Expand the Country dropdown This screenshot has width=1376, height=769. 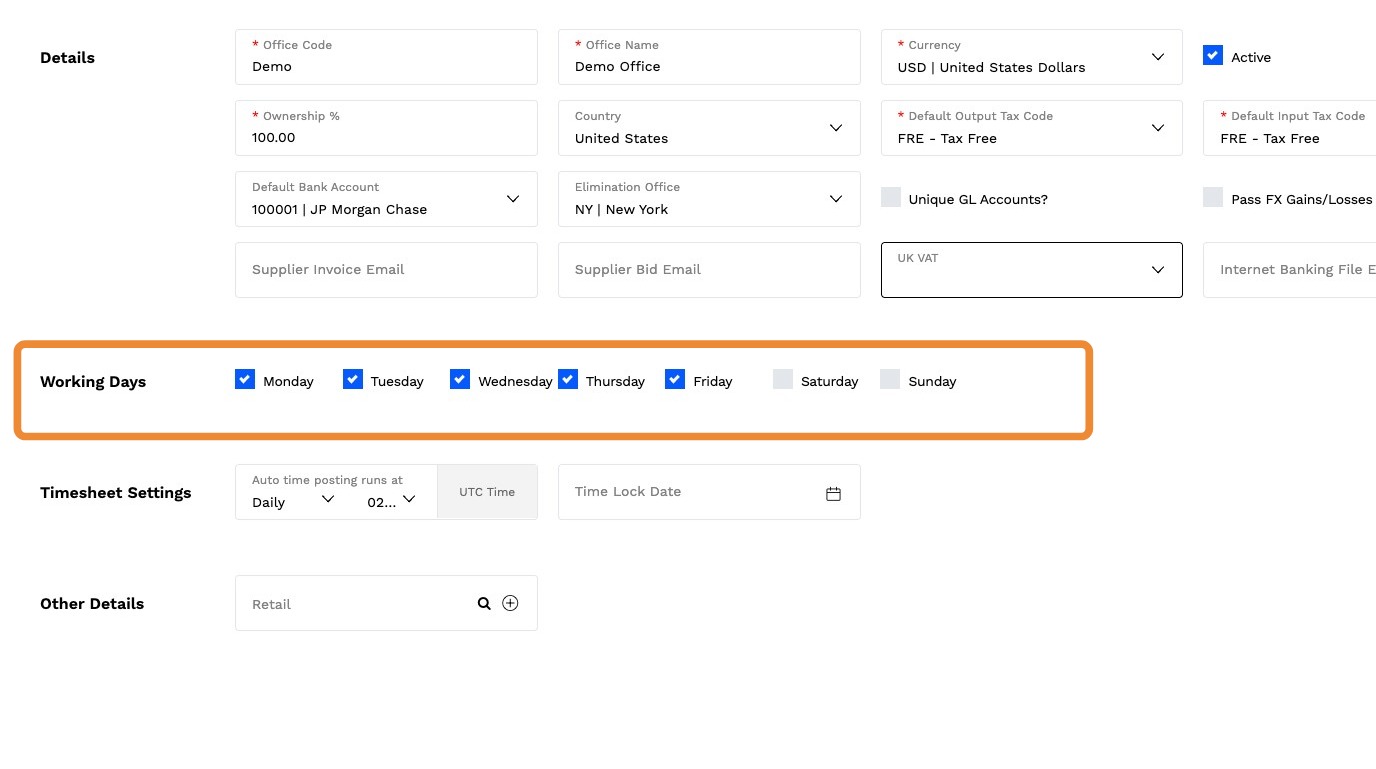(835, 128)
